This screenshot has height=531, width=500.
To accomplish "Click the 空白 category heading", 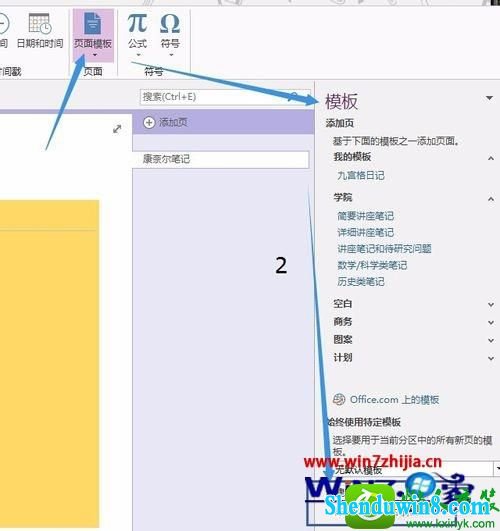I will (x=343, y=304).
